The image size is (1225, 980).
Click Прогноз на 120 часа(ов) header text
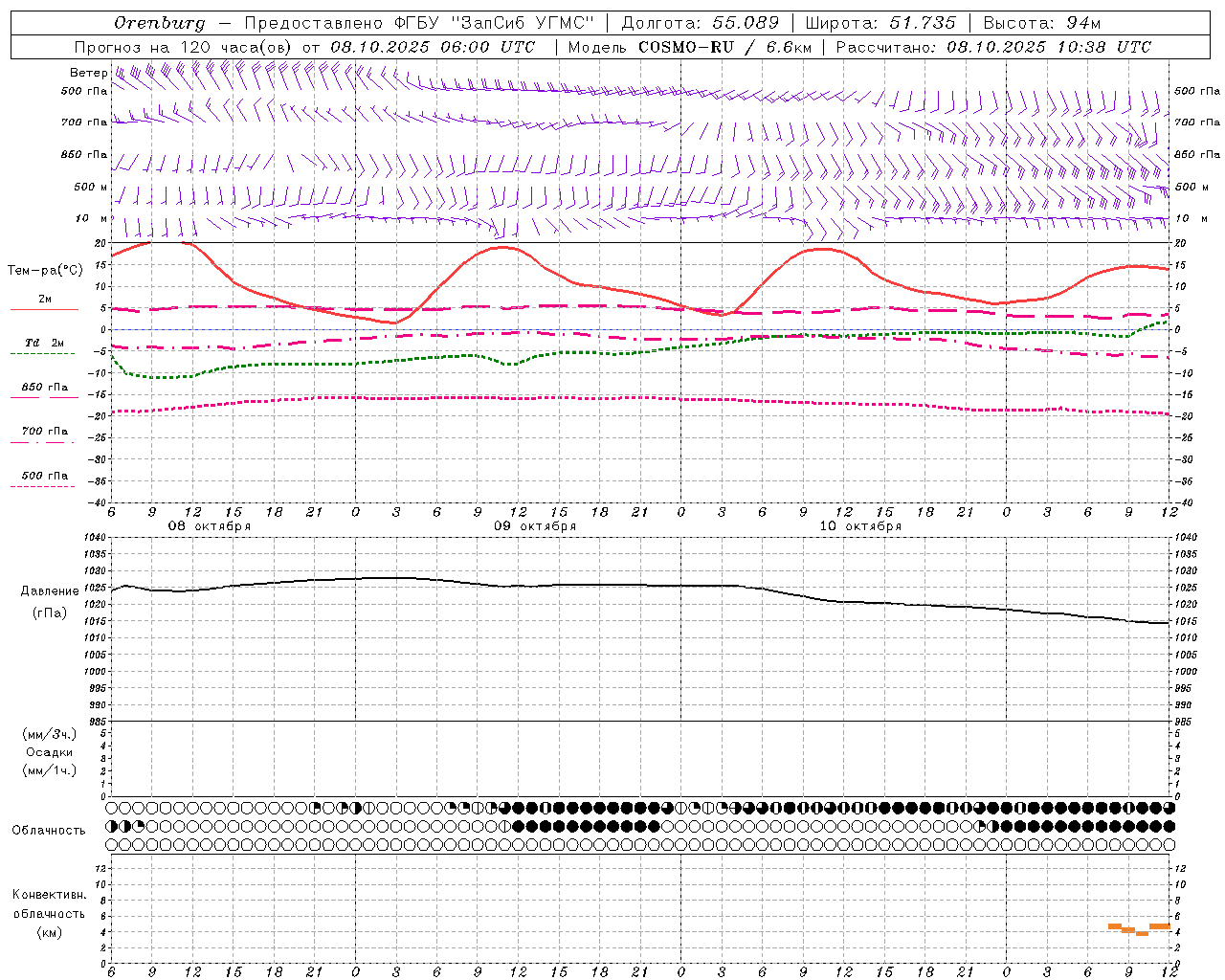tap(185, 47)
